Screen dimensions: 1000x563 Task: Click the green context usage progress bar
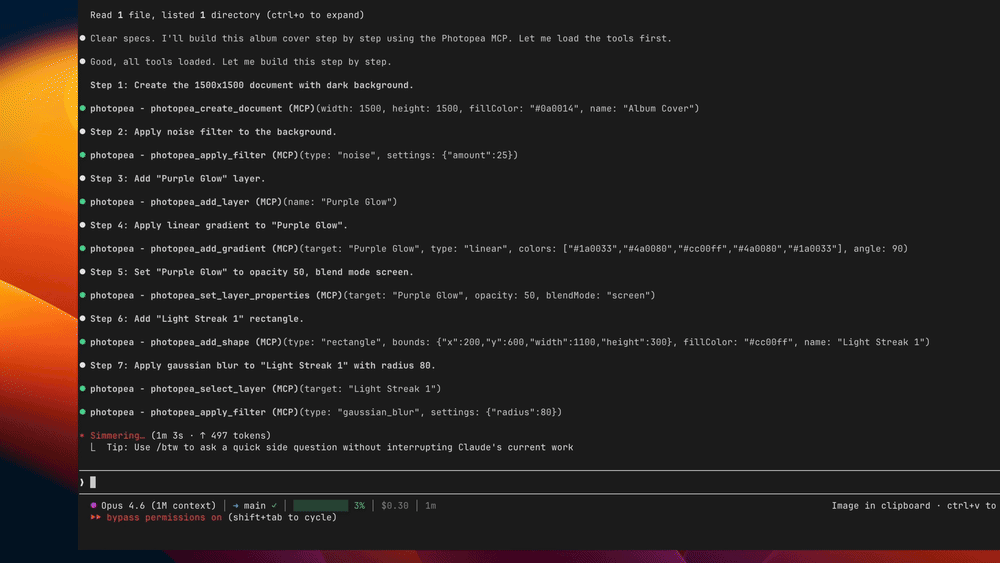coord(321,506)
